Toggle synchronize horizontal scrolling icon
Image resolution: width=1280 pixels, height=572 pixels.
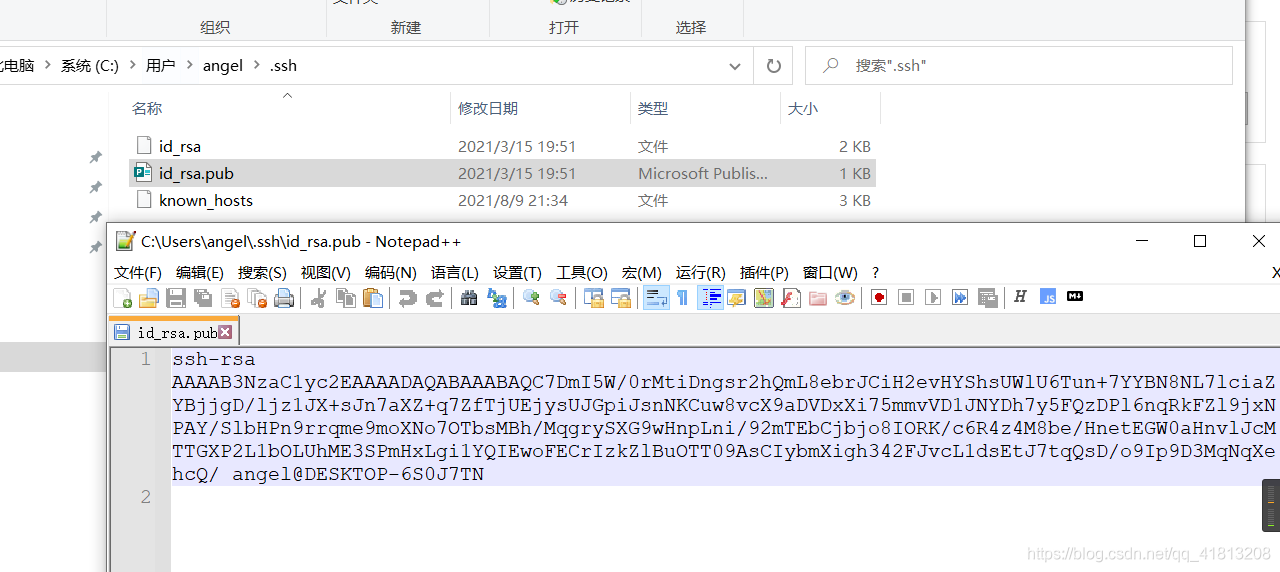tap(621, 298)
